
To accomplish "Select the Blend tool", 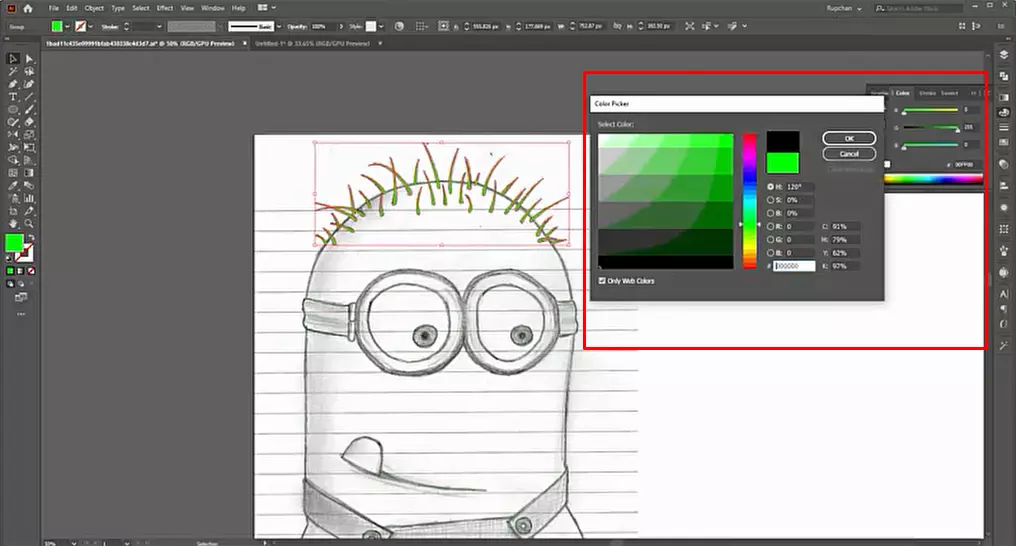I will [29, 185].
